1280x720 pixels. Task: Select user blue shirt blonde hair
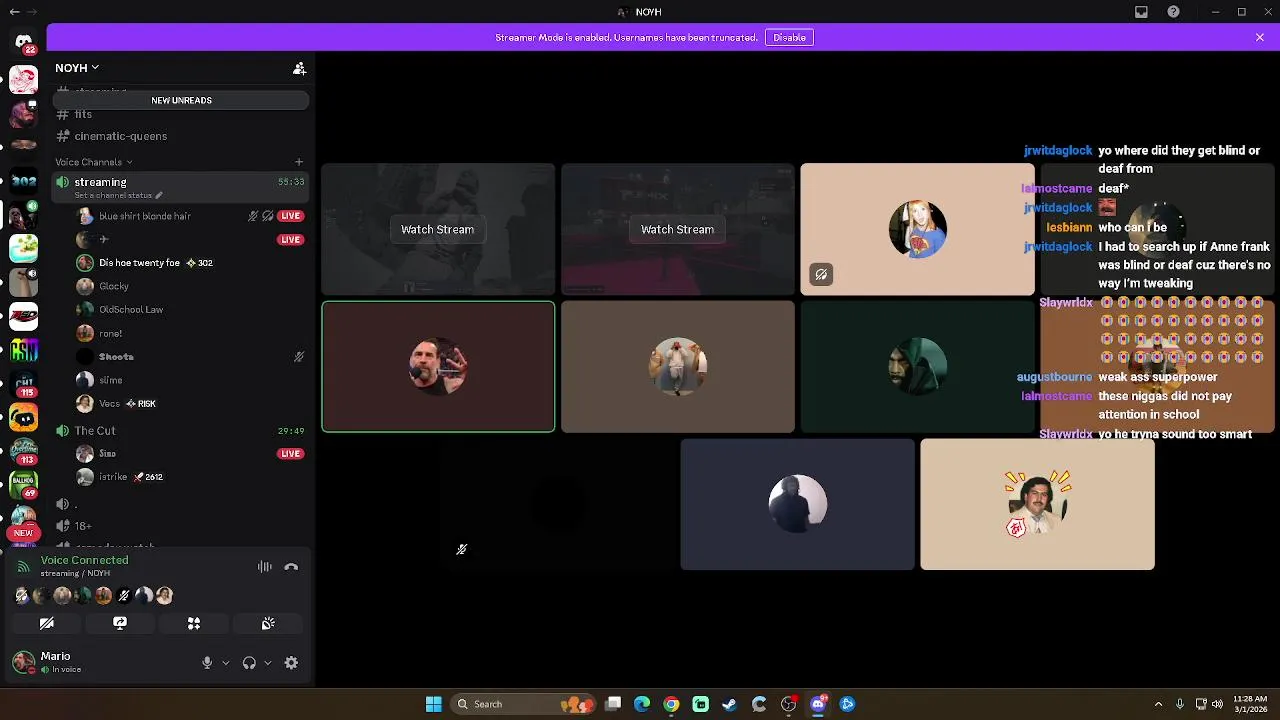(x=145, y=216)
